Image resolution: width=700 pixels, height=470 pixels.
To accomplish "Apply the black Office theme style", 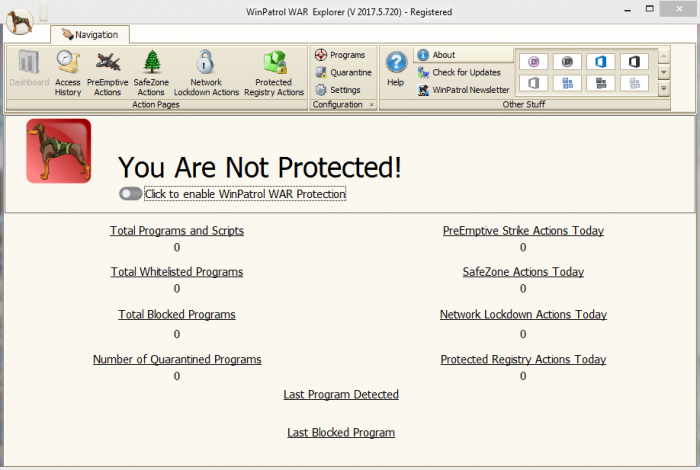I will pos(634,62).
